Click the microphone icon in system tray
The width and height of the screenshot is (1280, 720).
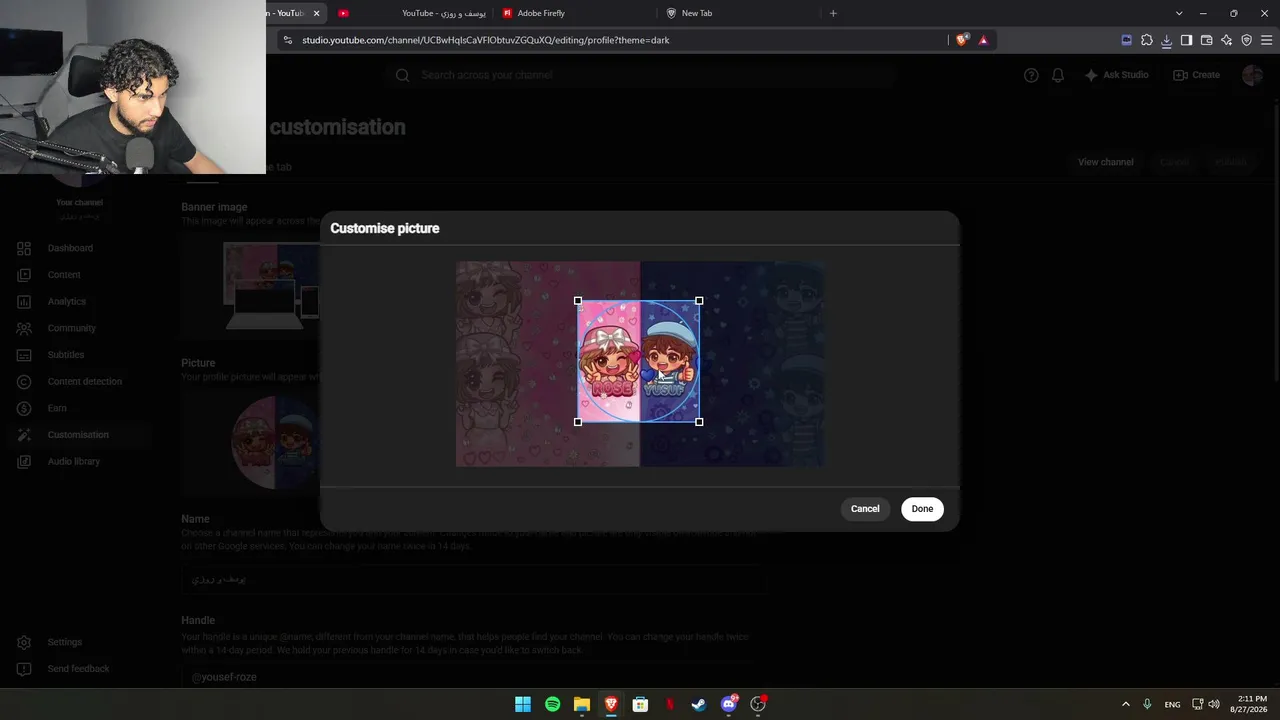[1147, 704]
